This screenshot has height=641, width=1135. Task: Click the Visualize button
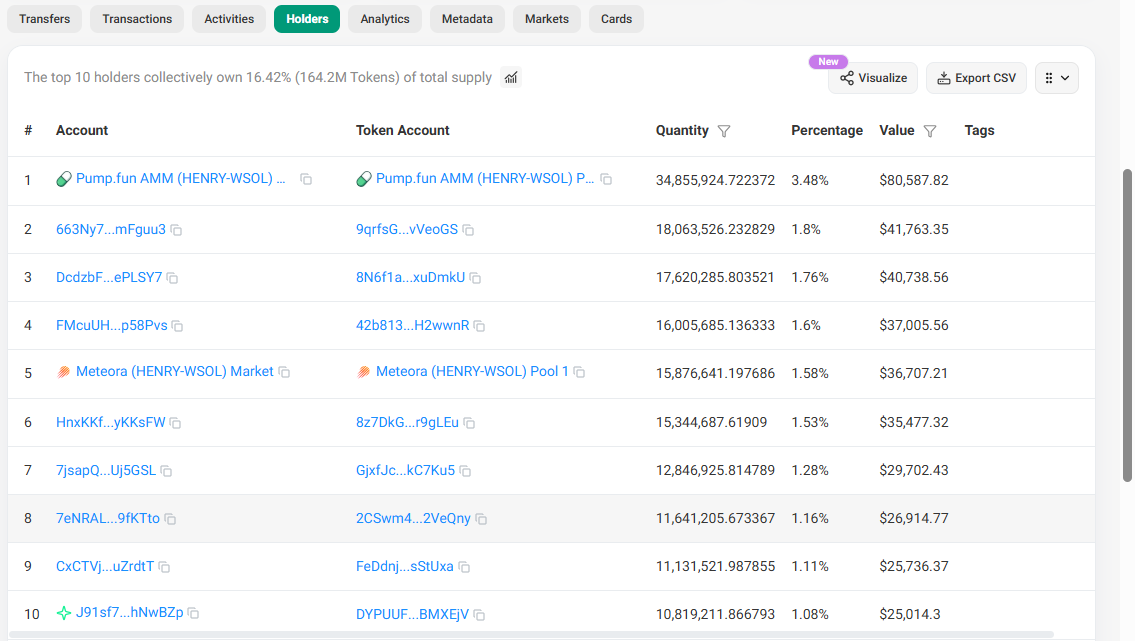872,77
